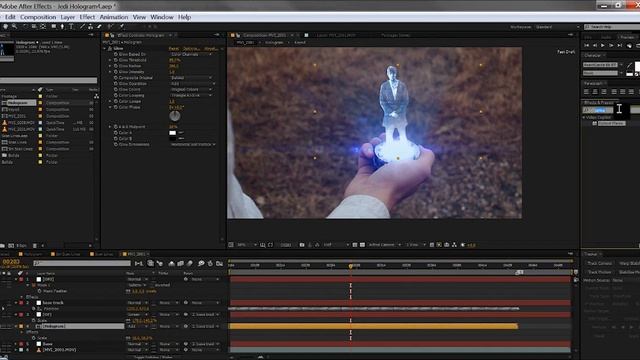640x360 pixels.
Task: Jump to last frame in Preview panel
Action: pyautogui.click(x=620, y=45)
